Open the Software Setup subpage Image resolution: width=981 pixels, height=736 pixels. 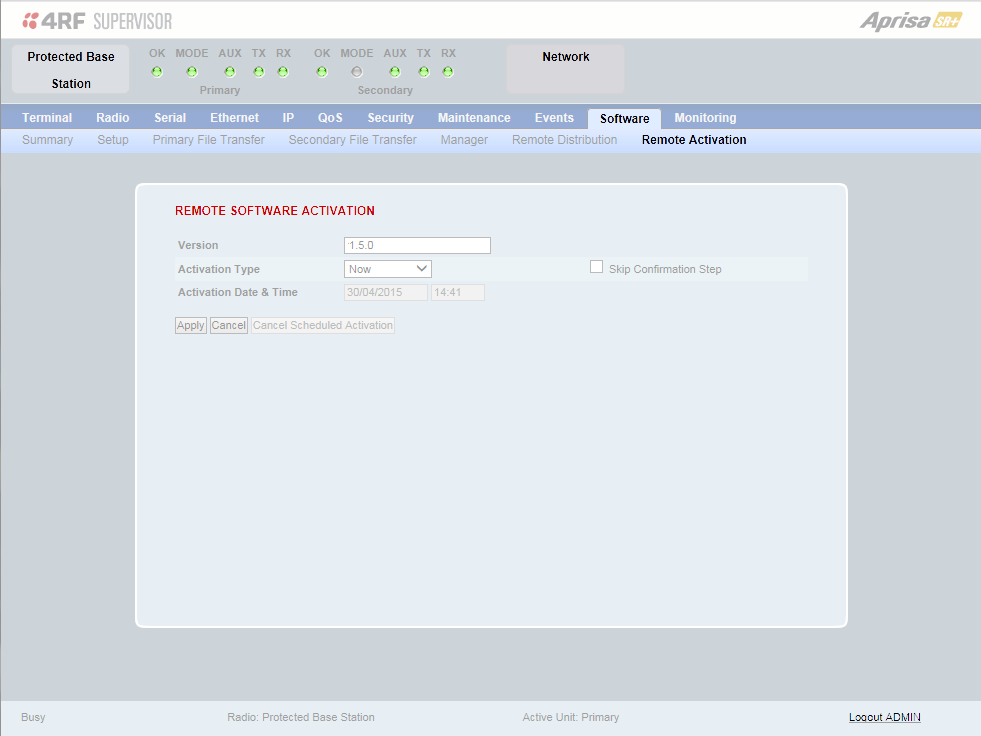(113, 140)
